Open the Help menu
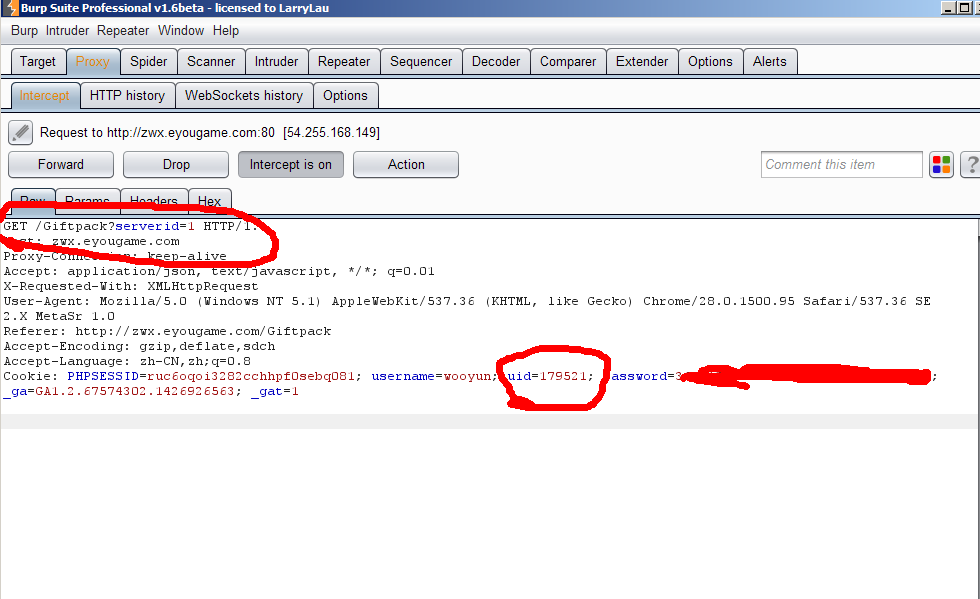This screenshot has height=599, width=980. pos(226,31)
